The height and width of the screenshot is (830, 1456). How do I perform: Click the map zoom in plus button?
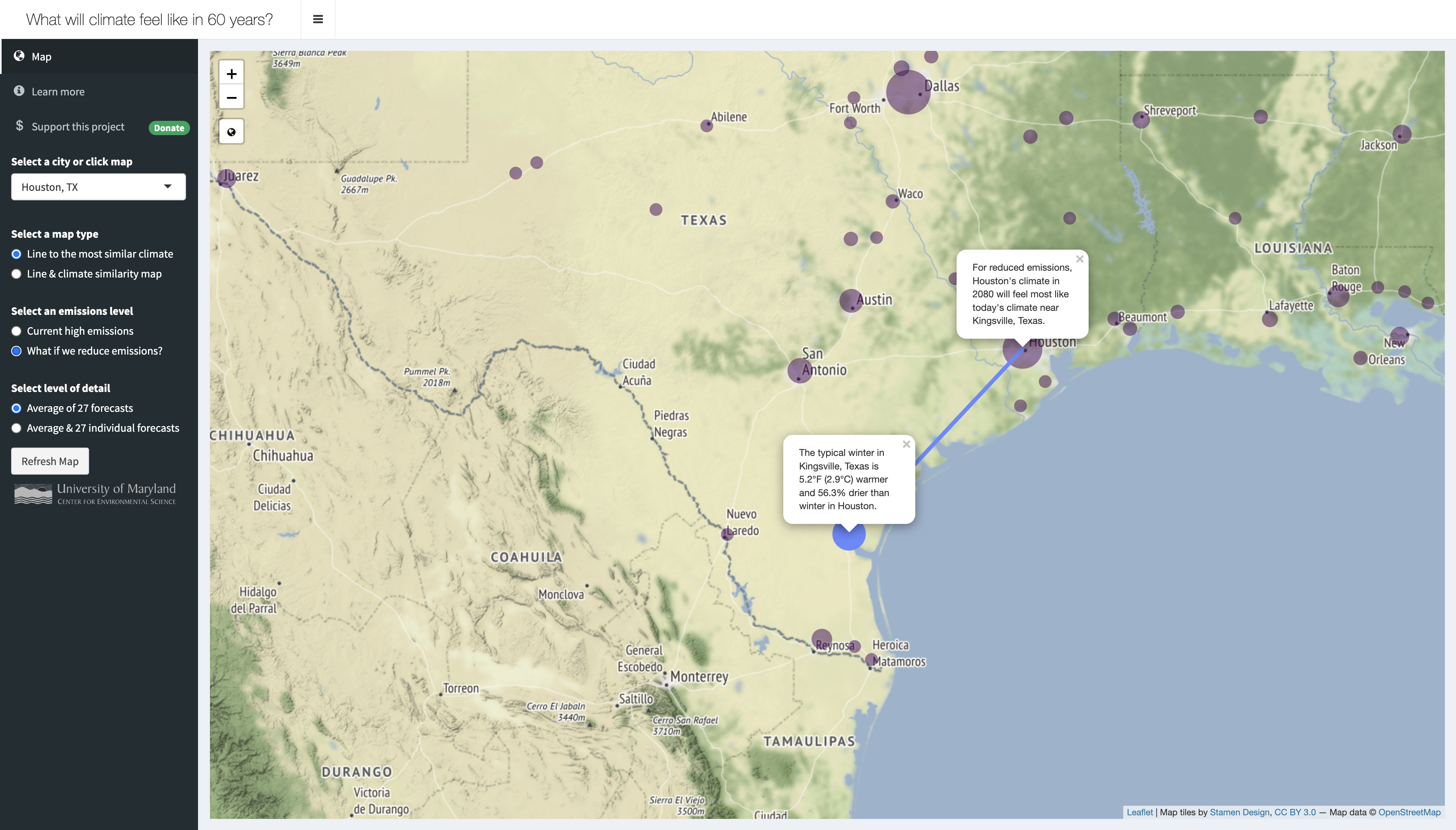(x=231, y=74)
